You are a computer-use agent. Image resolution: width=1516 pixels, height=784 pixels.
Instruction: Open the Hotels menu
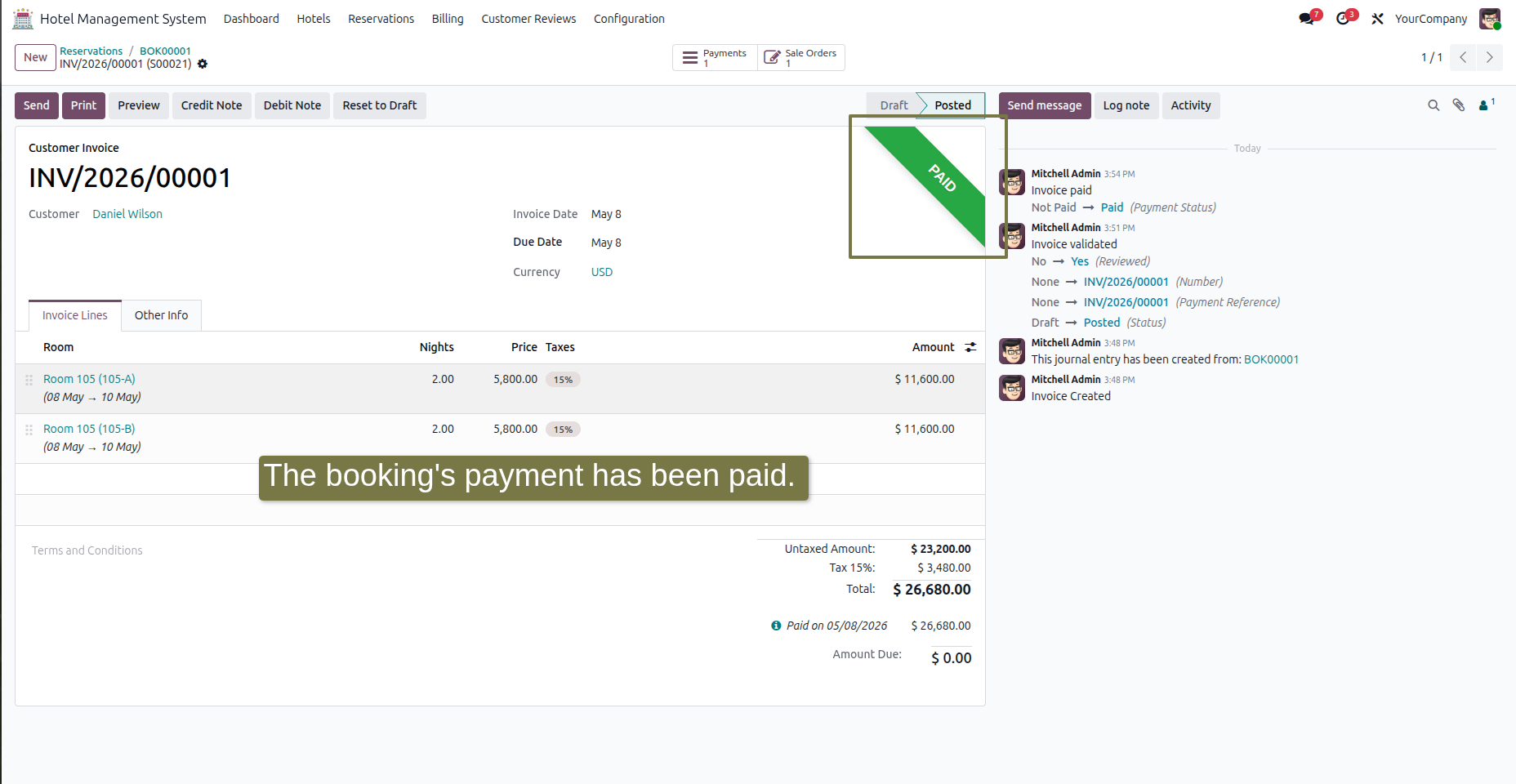click(x=314, y=18)
